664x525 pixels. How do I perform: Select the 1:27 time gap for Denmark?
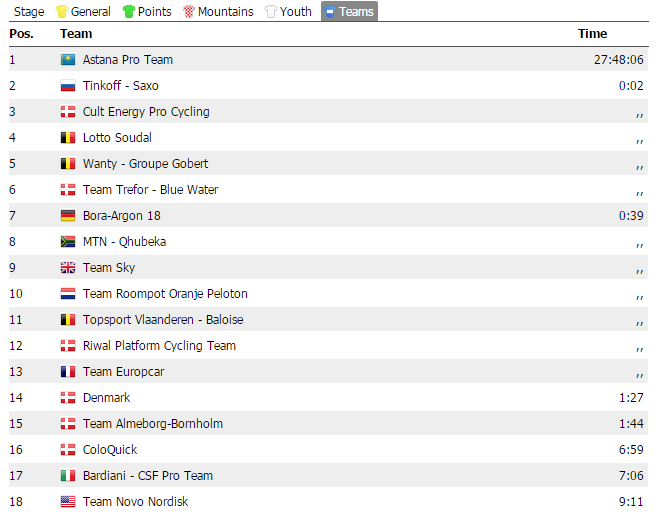[631, 398]
